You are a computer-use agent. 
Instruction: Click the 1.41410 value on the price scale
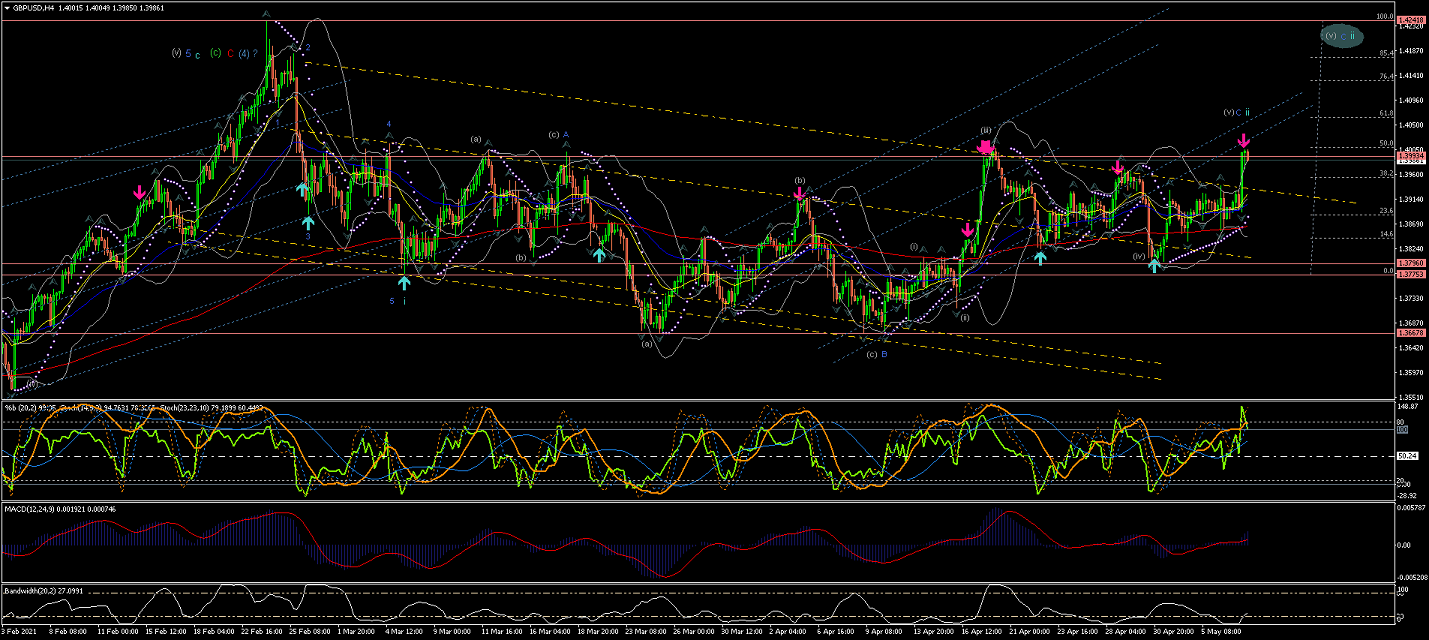1411,75
